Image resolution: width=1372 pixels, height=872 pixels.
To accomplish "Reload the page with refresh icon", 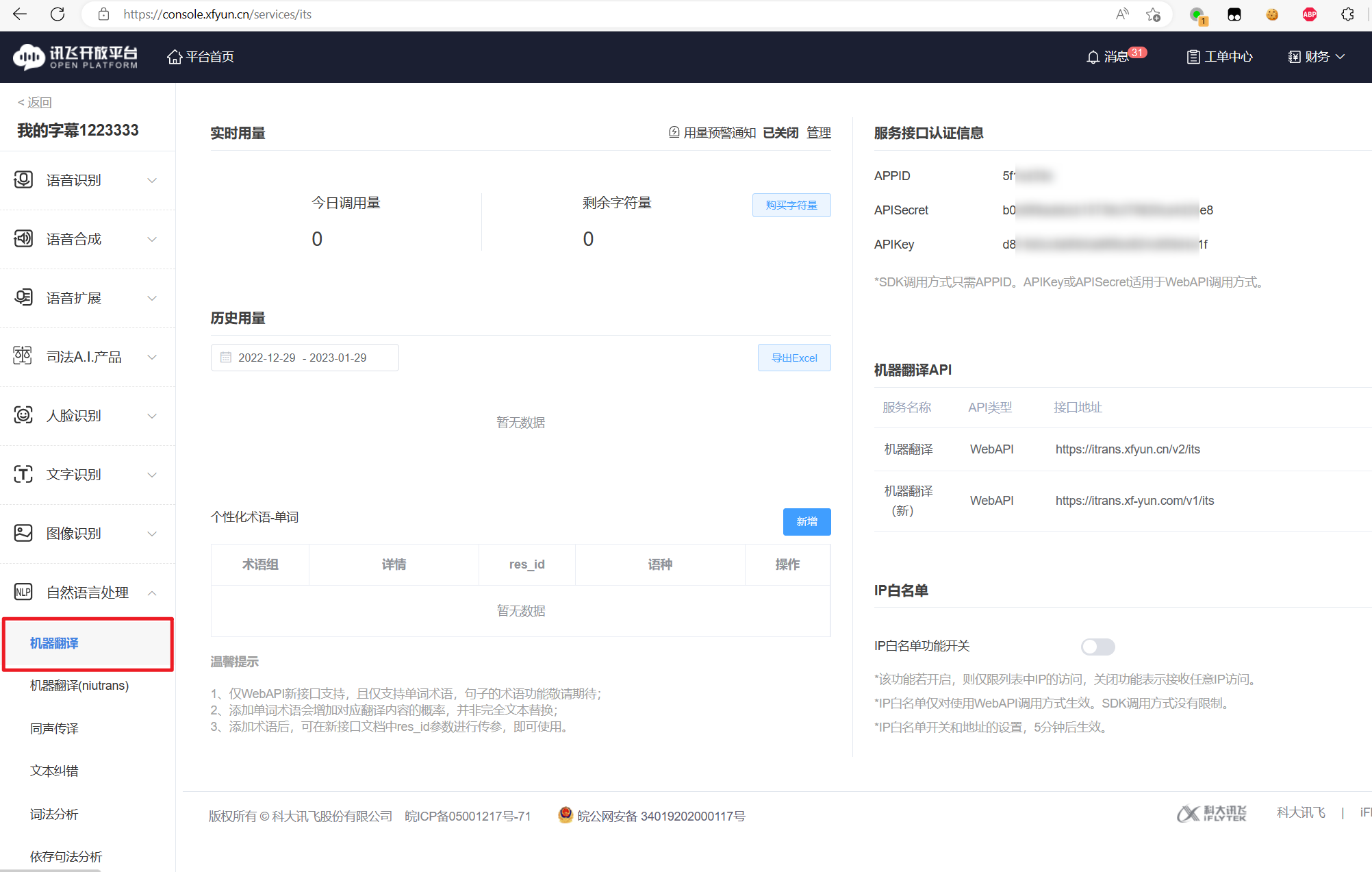I will [58, 14].
